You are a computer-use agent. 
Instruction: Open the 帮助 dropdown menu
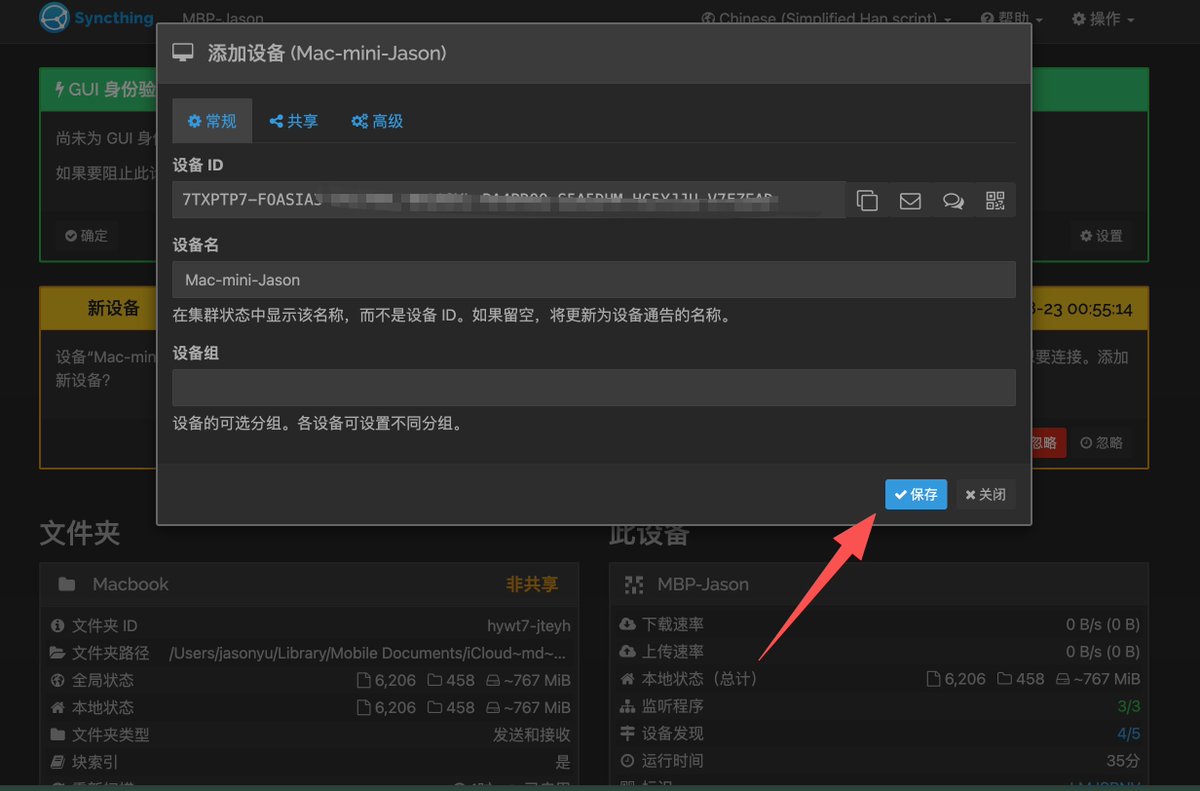point(1012,19)
